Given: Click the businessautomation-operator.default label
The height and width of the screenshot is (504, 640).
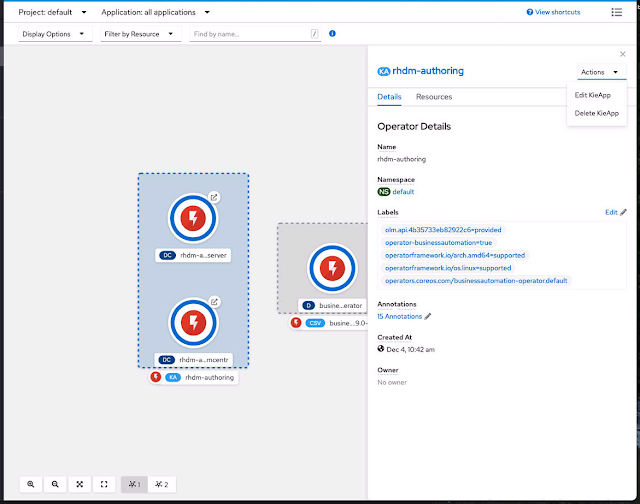Looking at the screenshot, I should click(476, 280).
